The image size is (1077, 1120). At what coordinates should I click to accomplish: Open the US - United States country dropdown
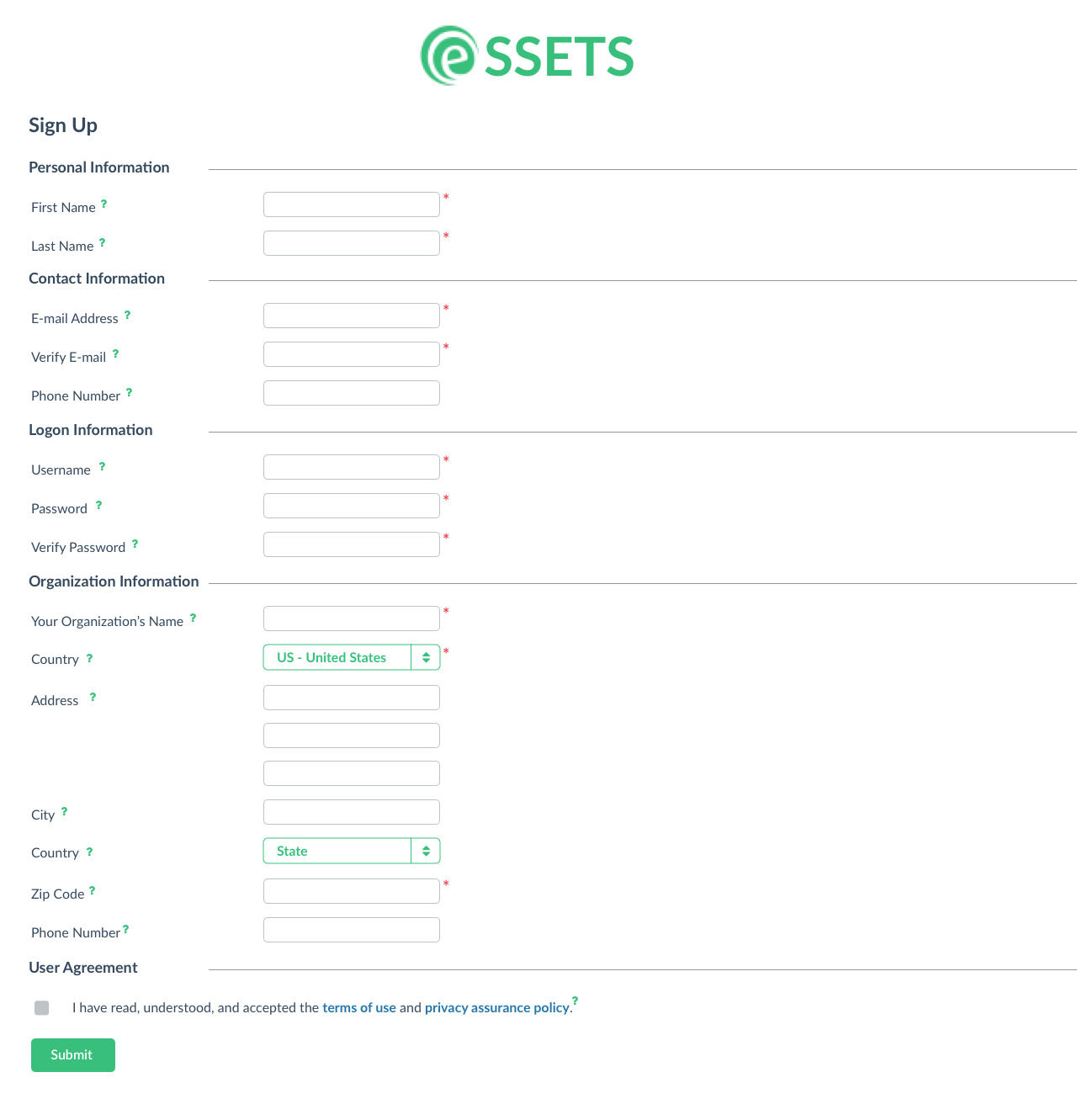pyautogui.click(x=352, y=657)
